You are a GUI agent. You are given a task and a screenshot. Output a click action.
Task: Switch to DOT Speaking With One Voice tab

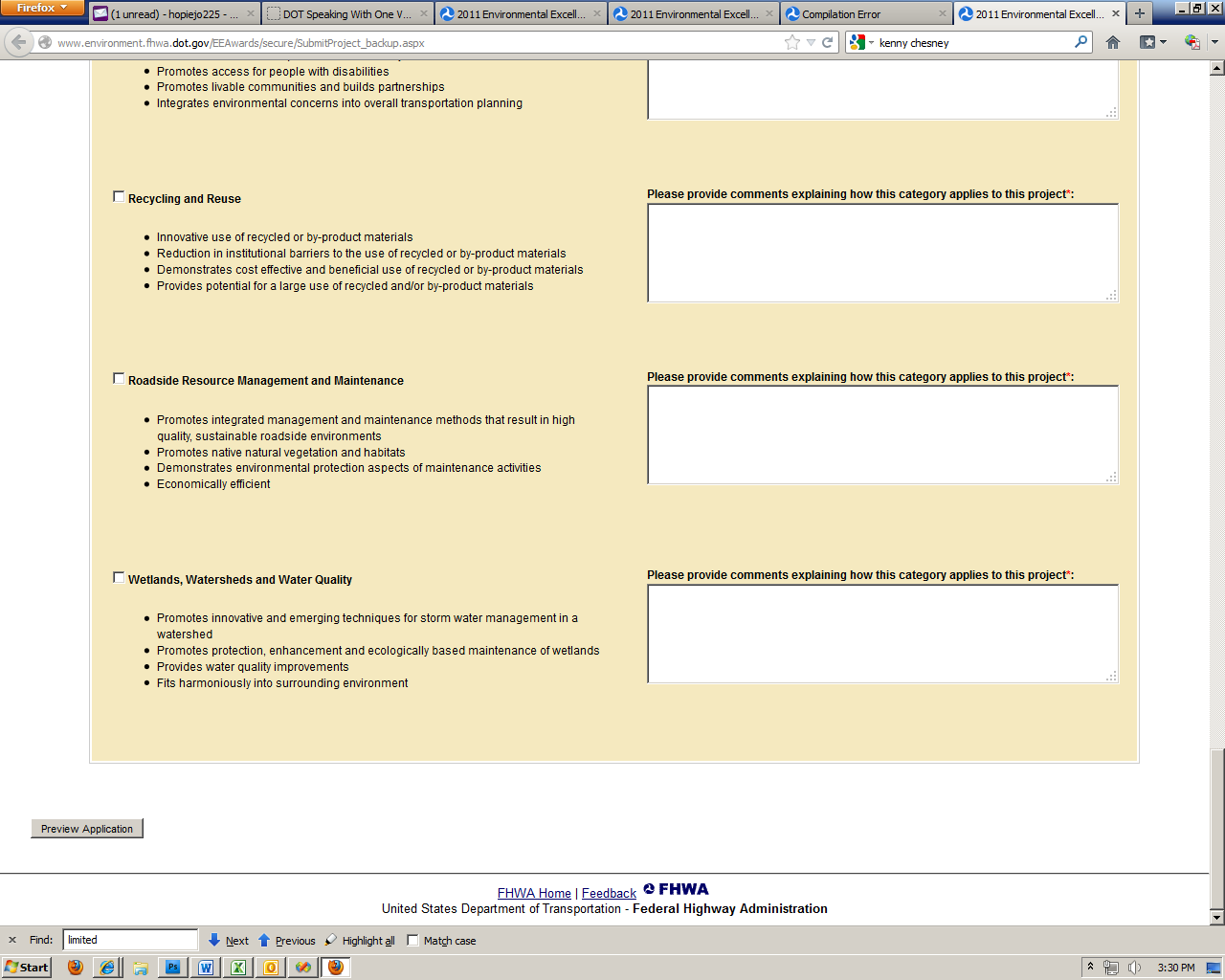pos(346,14)
